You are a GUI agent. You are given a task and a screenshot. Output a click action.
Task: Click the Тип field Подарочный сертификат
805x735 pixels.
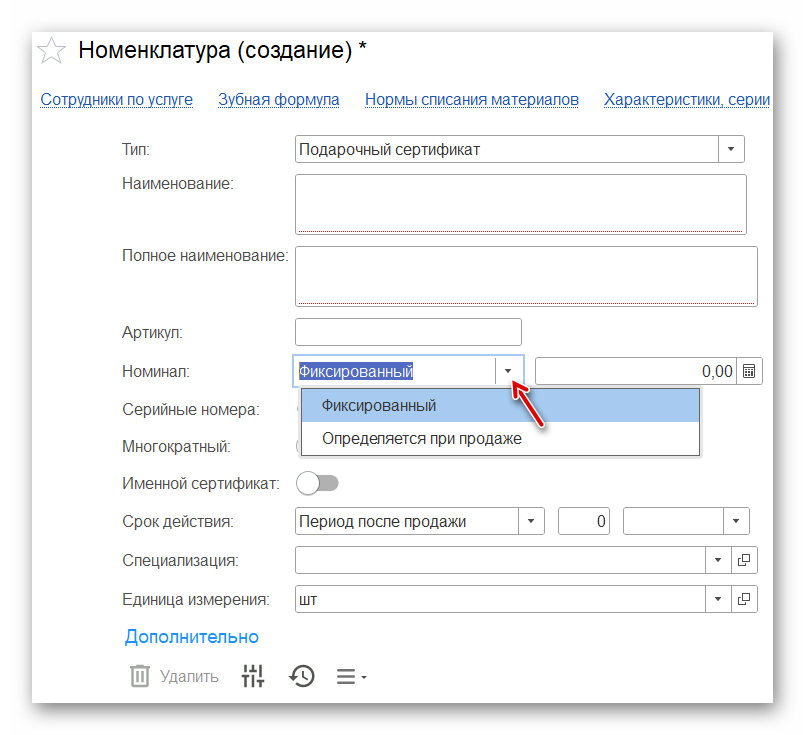[507, 149]
